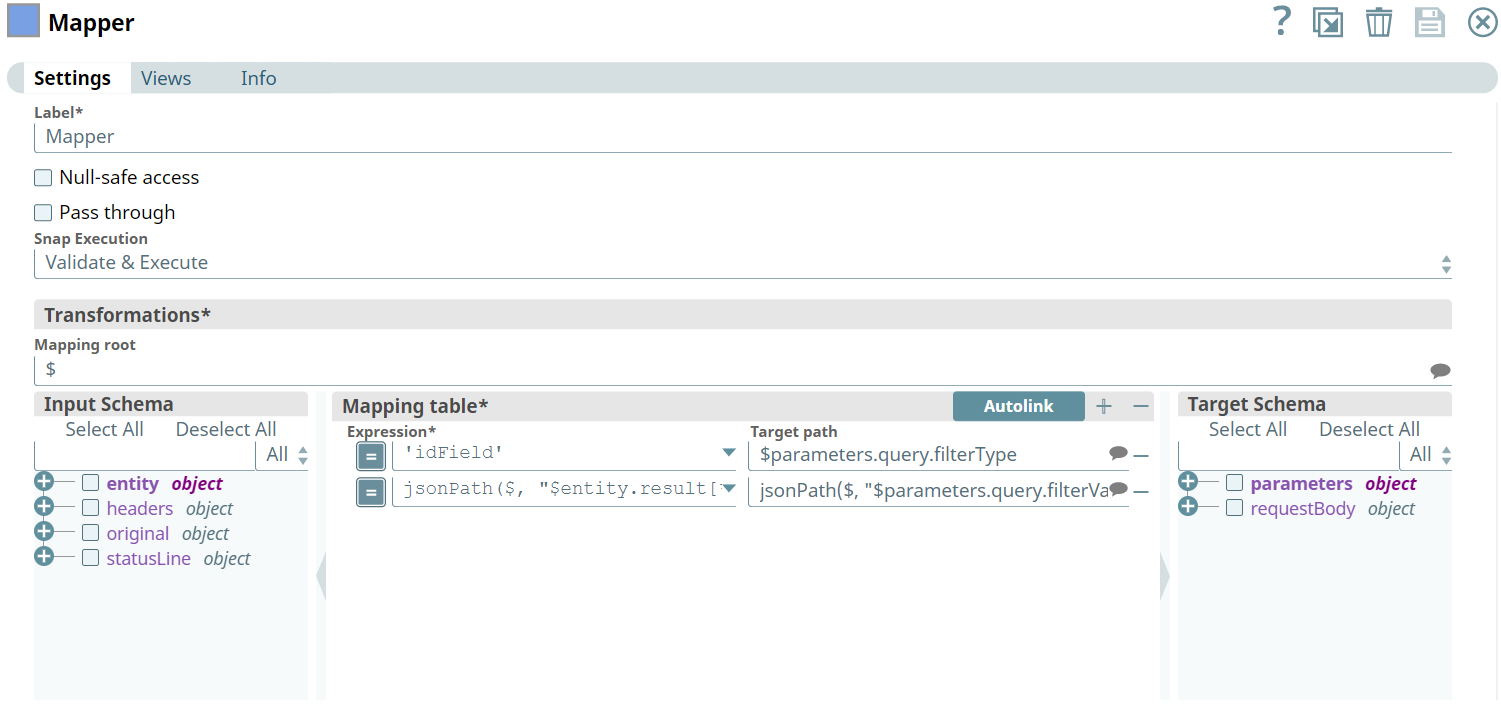Image resolution: width=1501 pixels, height=717 pixels.
Task: Open expression bubble for Mapping root
Action: pyautogui.click(x=1440, y=370)
